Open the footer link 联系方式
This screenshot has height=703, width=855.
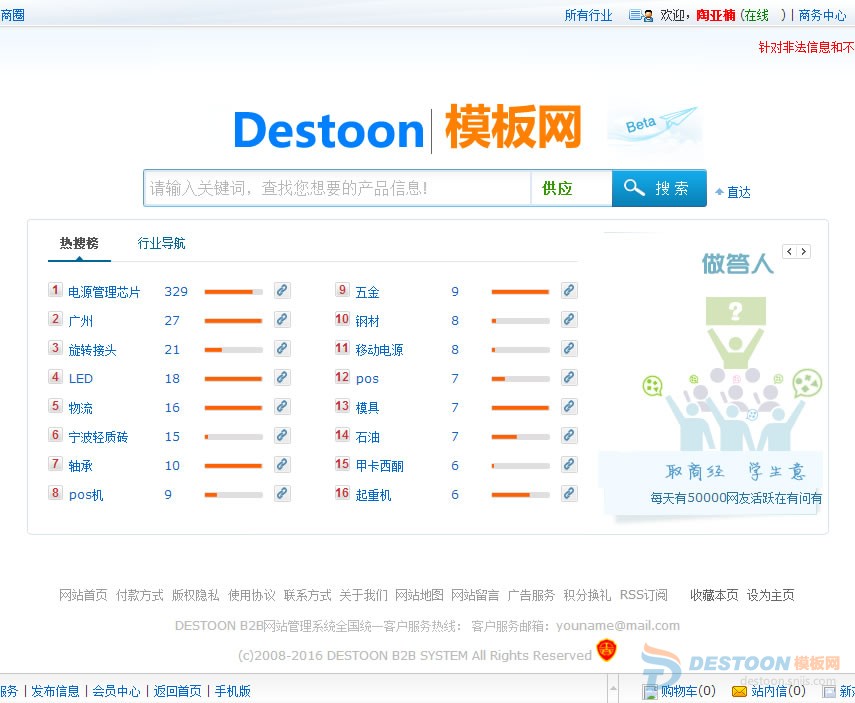(308, 595)
